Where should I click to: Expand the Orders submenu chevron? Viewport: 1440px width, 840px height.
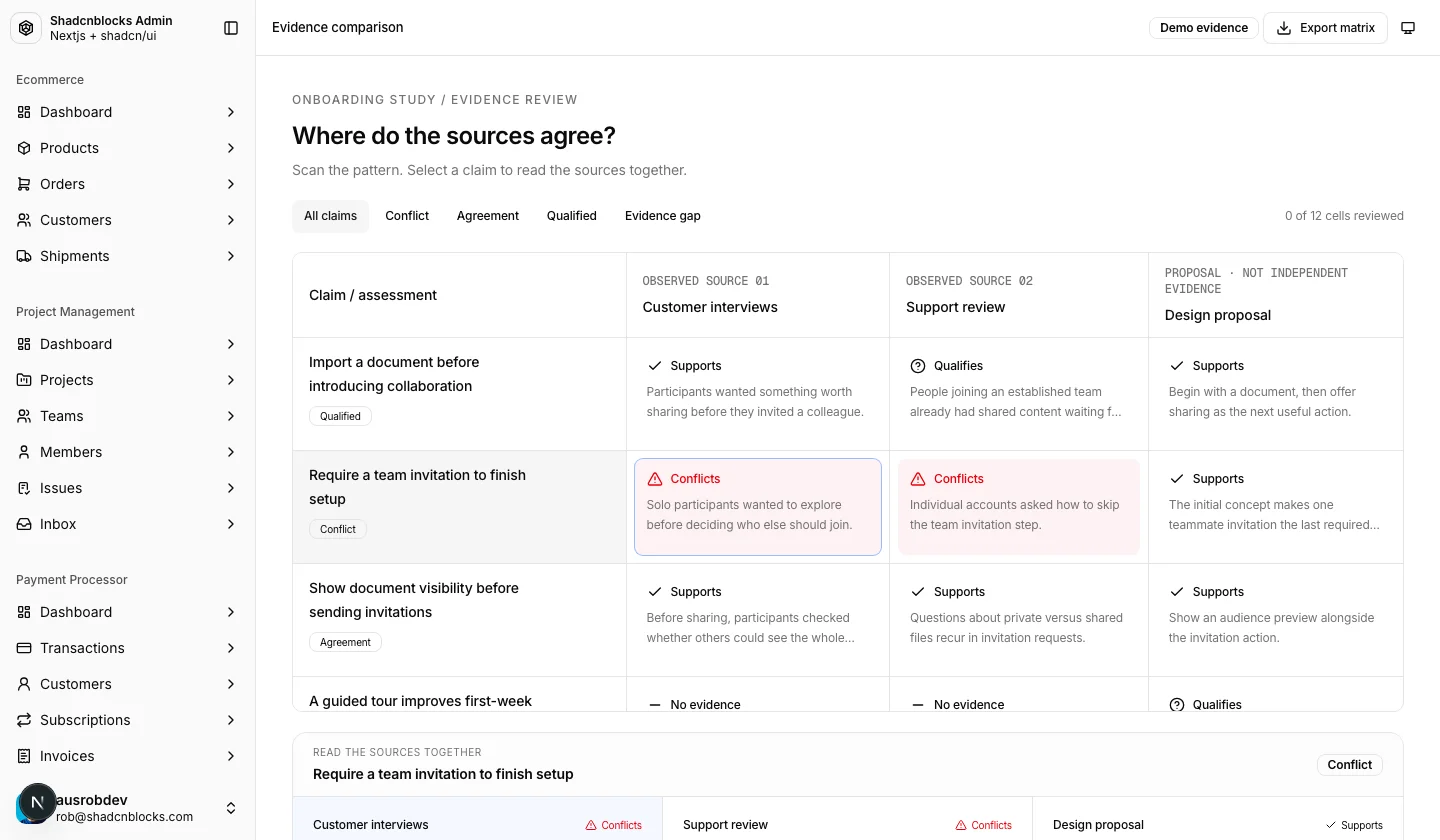click(x=231, y=184)
